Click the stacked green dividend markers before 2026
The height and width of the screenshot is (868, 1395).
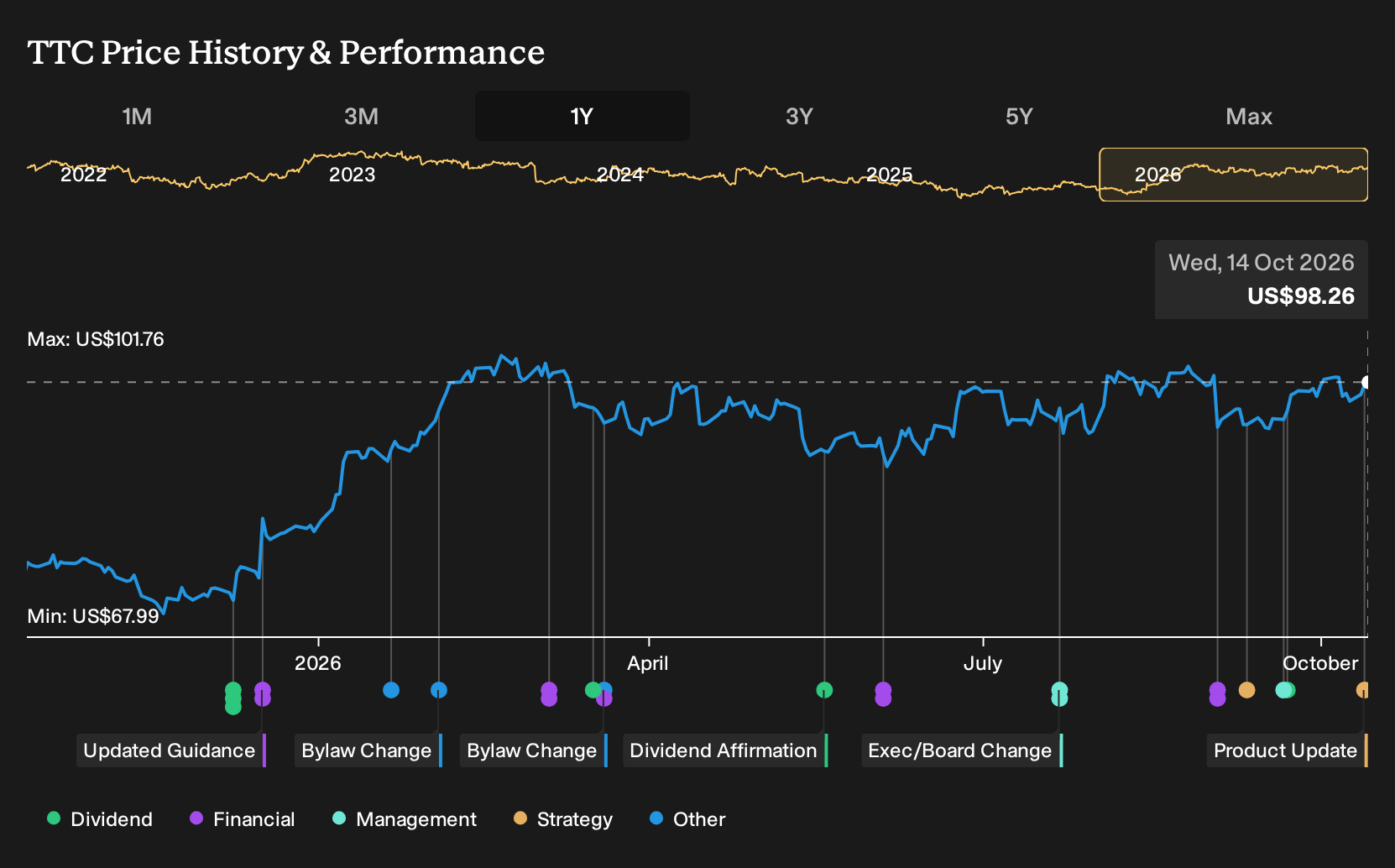click(233, 698)
